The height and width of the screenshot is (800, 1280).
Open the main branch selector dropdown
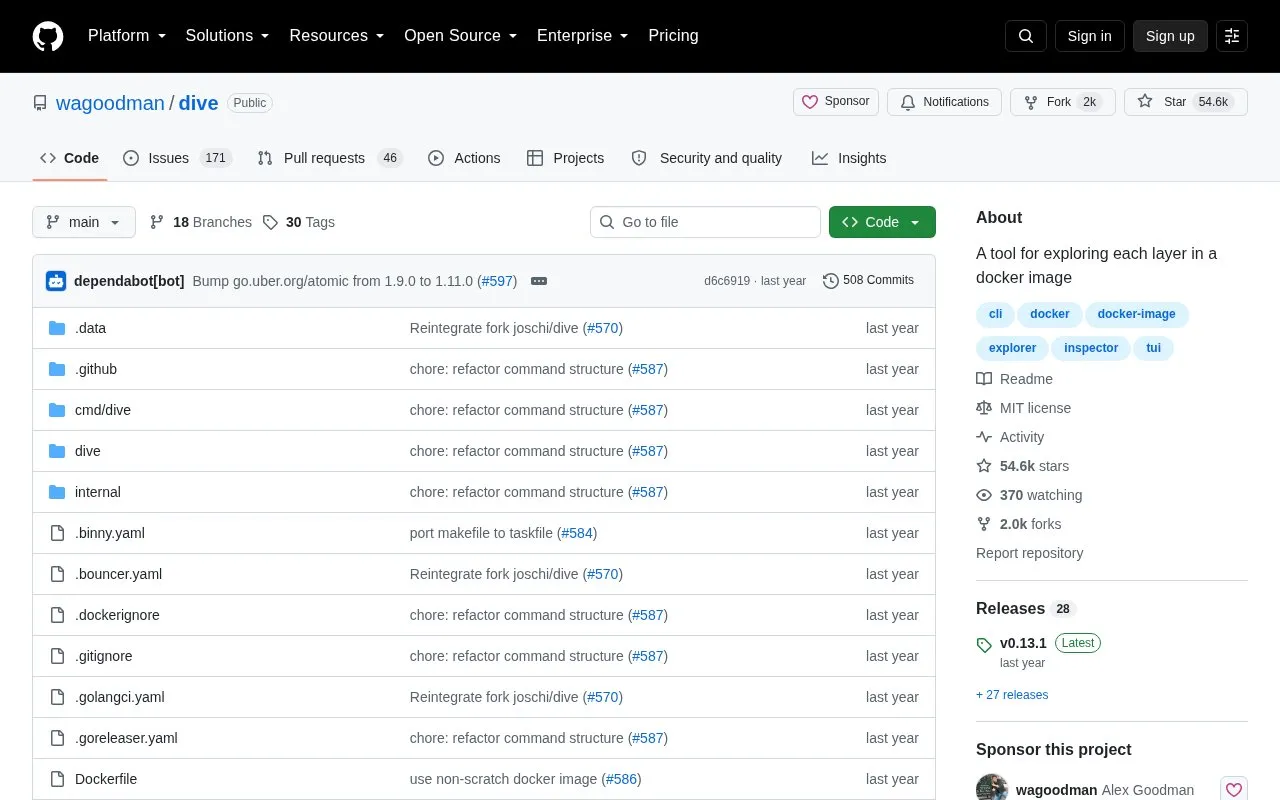coord(84,222)
